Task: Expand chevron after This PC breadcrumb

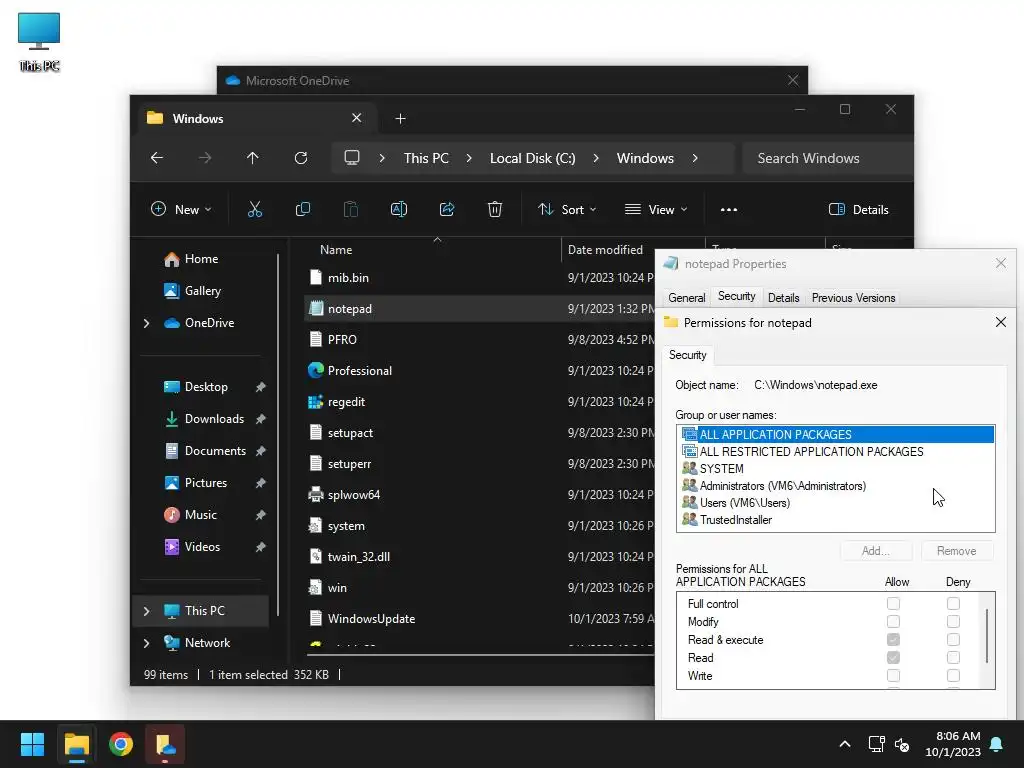Action: [469, 158]
